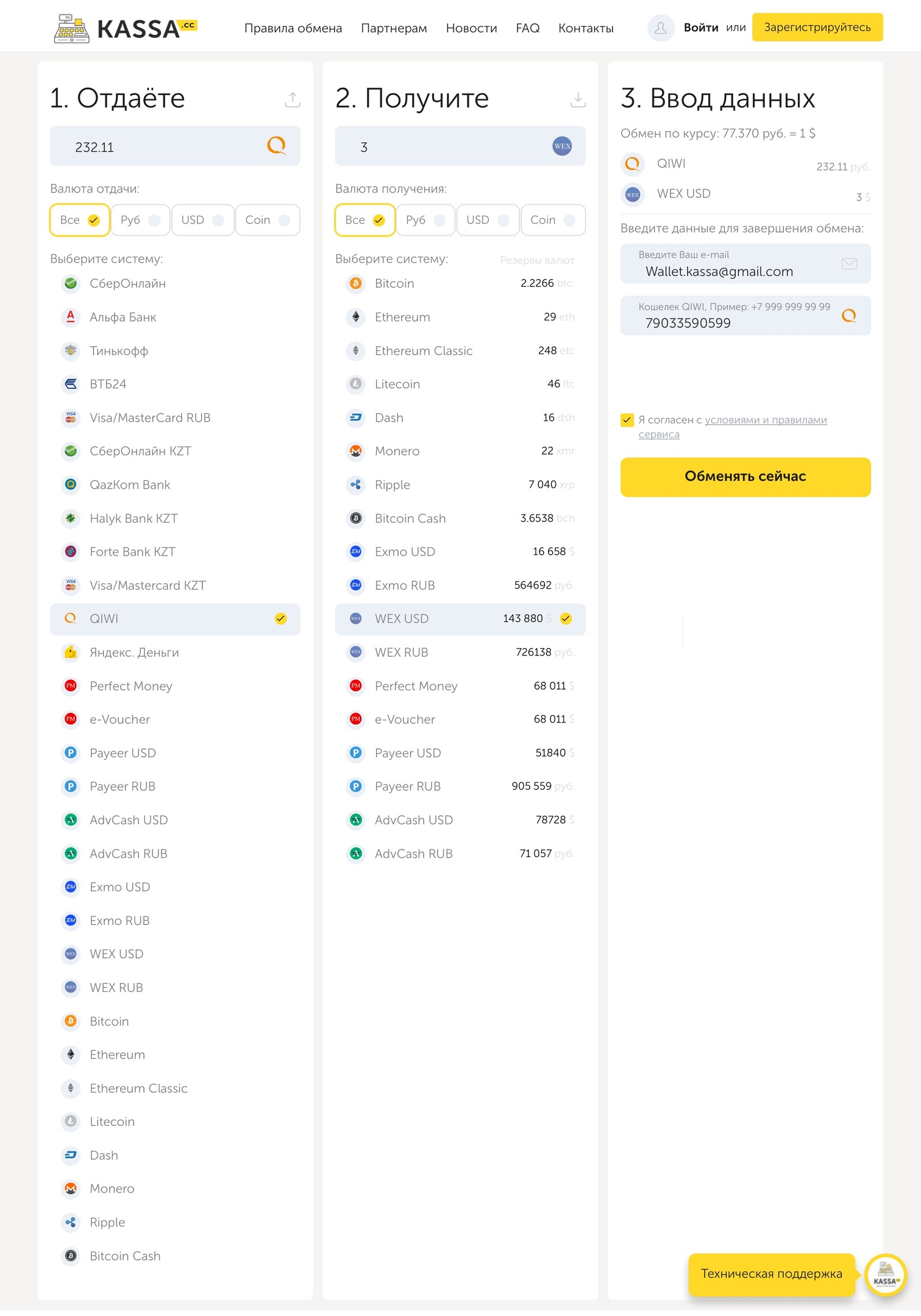
Task: Select the Litecoin icon in the receive list
Action: coord(356,384)
